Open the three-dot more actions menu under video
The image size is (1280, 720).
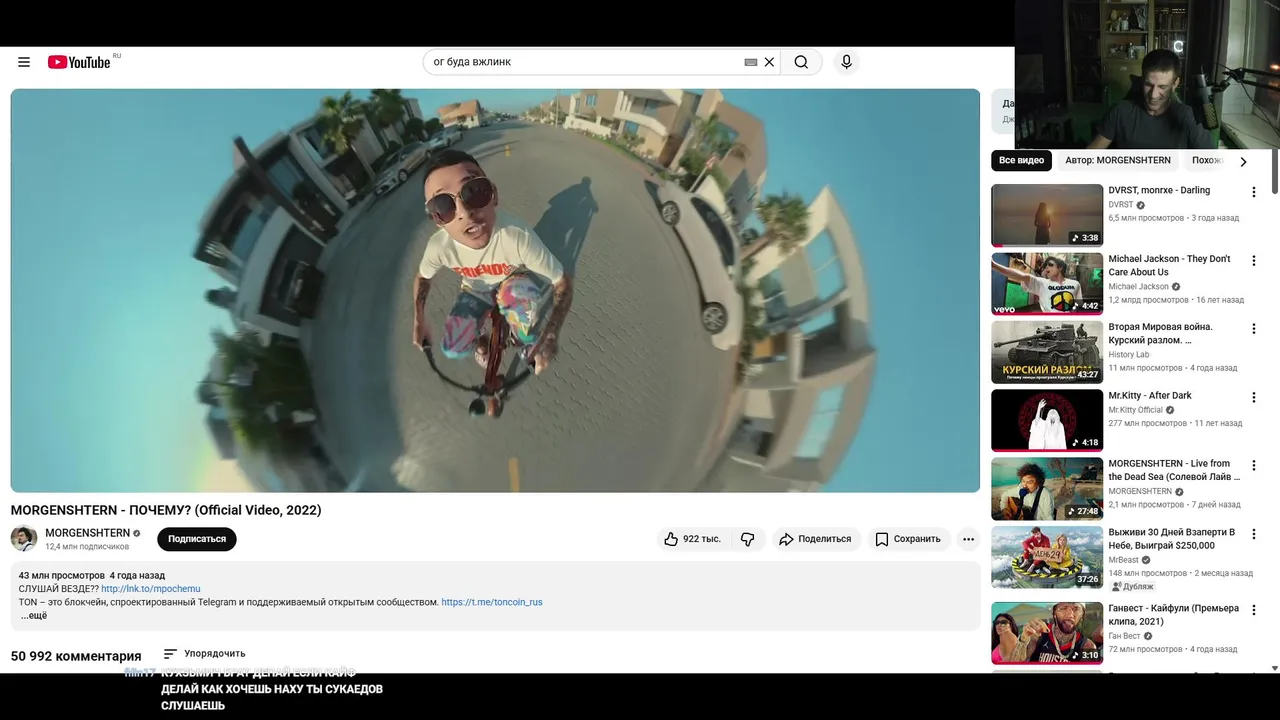point(968,539)
